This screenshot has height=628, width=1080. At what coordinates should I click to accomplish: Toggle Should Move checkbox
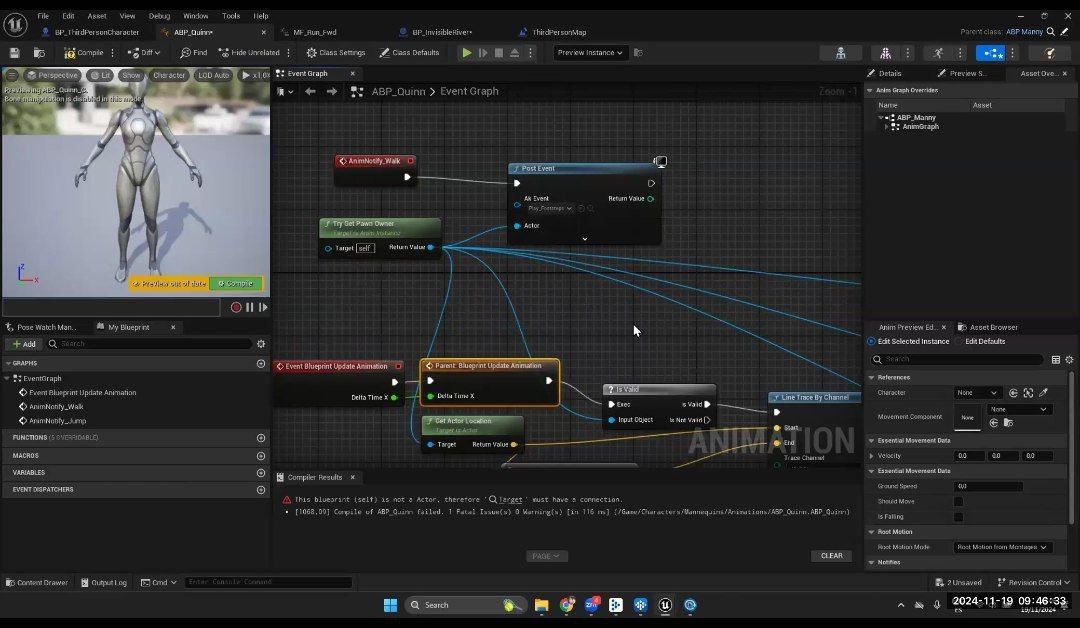tap(959, 501)
